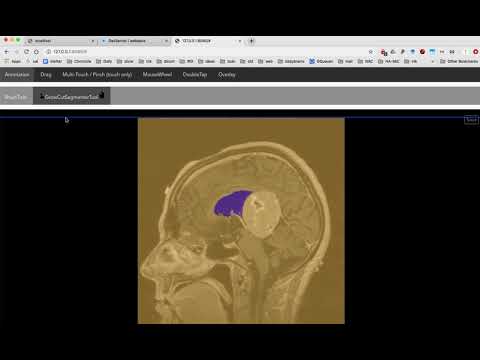The width and height of the screenshot is (480, 360).
Task: Open the Apps bookmarks shortcut
Action: [13, 61]
